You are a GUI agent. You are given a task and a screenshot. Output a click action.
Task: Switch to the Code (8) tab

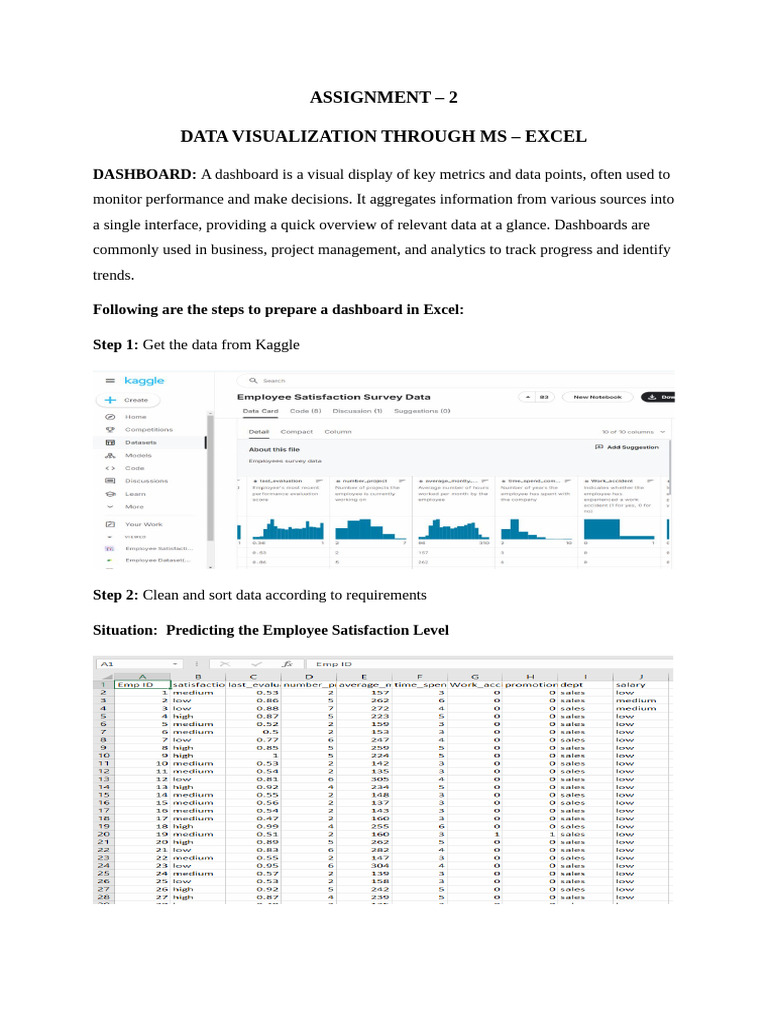coord(306,411)
